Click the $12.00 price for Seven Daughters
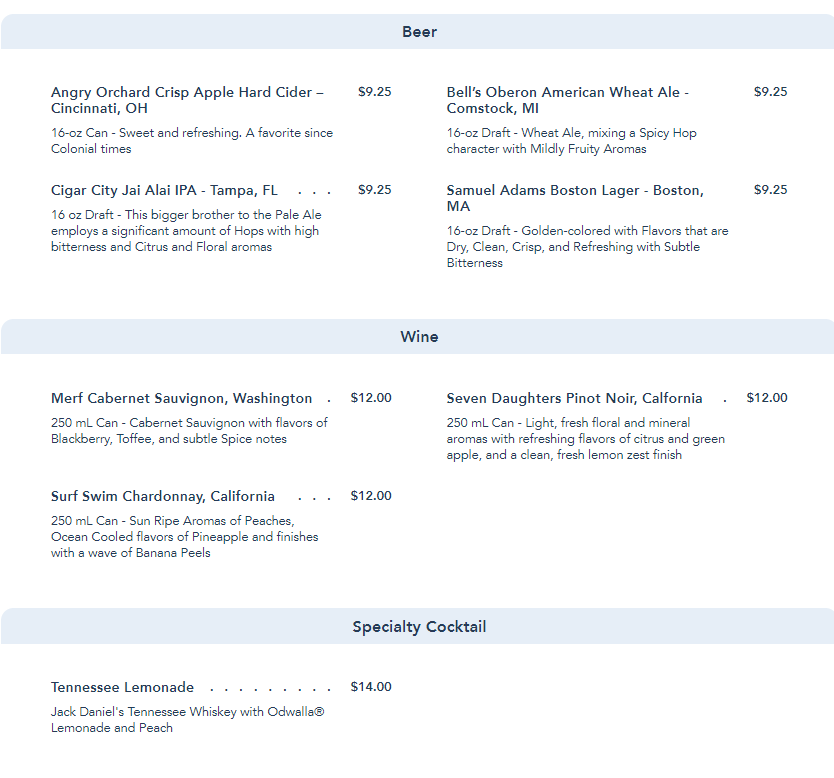Screen dimensions: 834x778 (x=767, y=398)
